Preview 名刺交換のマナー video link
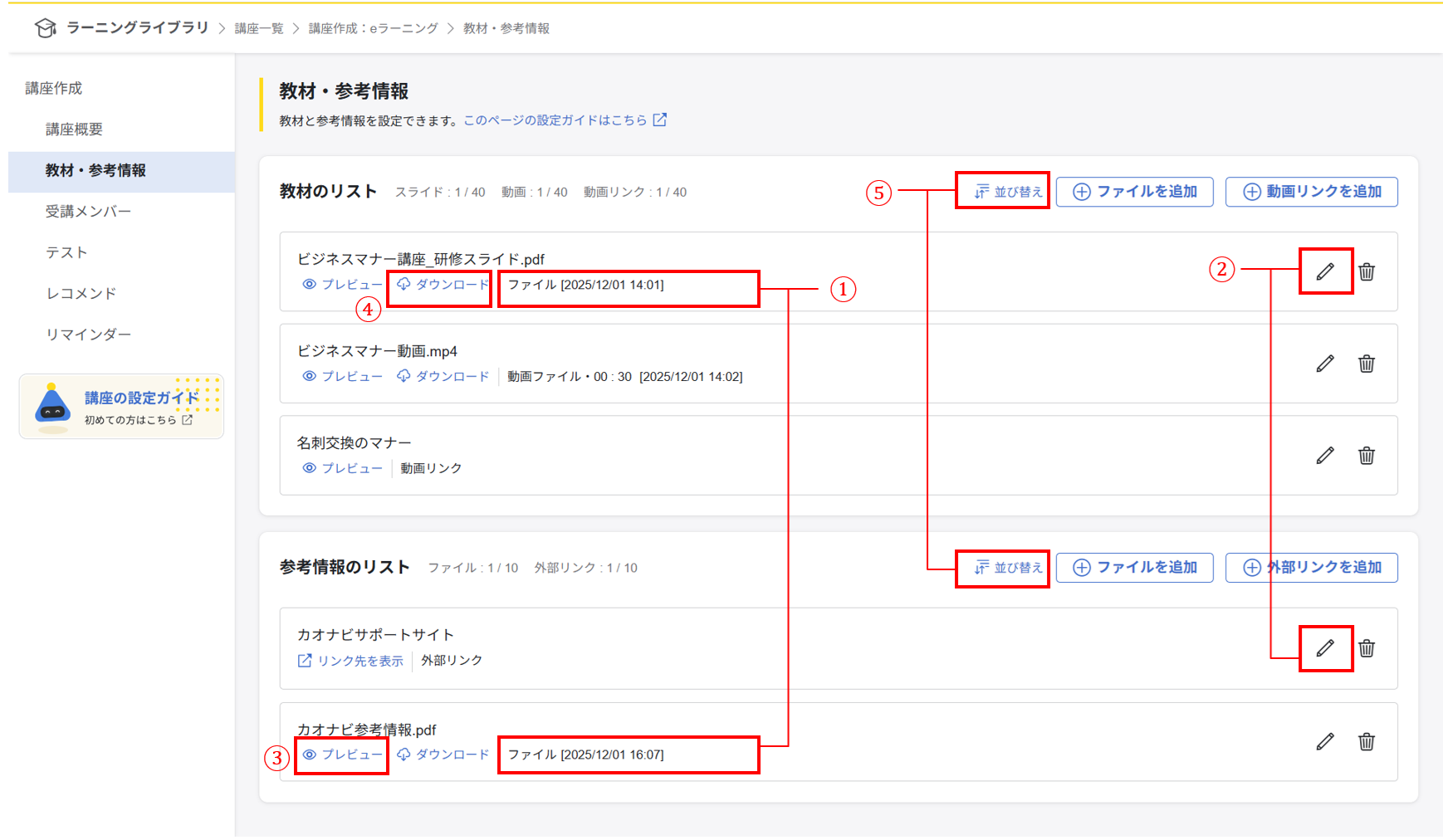 tap(342, 467)
